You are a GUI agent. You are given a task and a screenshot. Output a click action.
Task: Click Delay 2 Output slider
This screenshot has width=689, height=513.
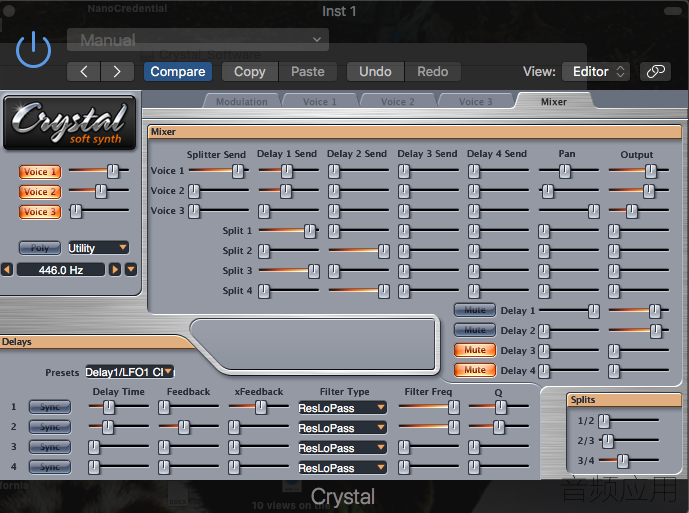[638, 330]
